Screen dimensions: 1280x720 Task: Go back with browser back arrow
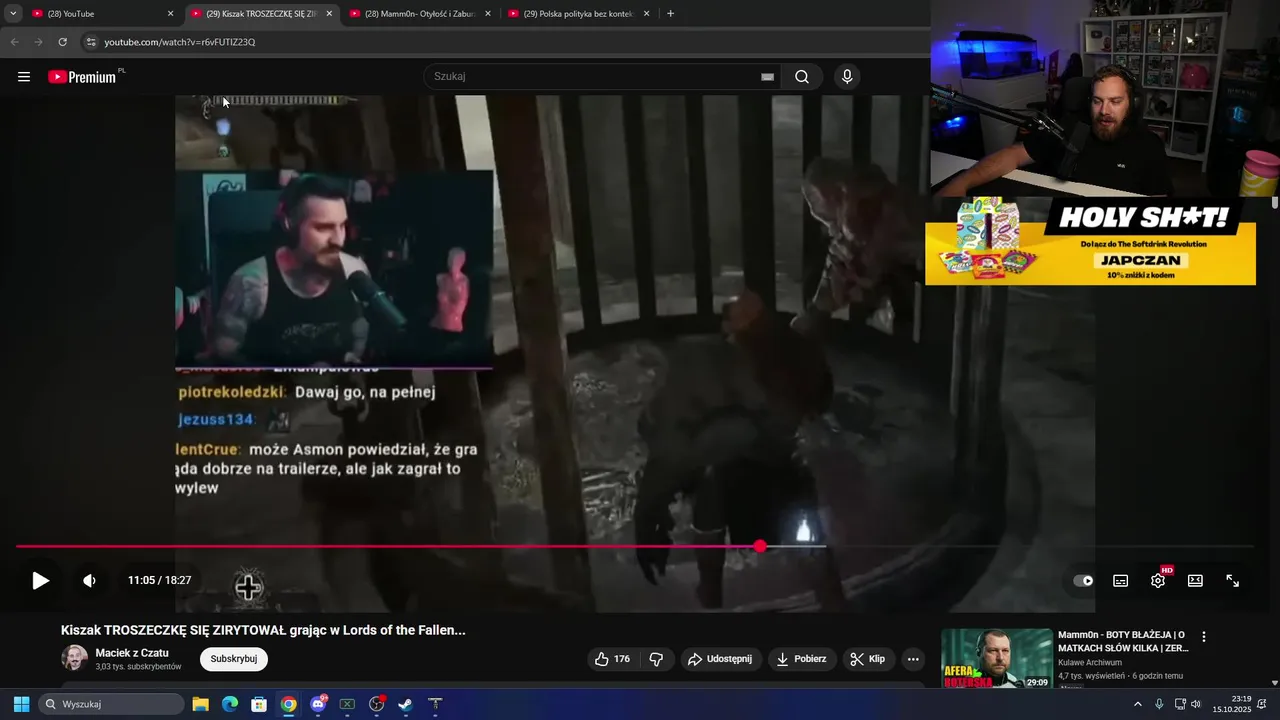pyautogui.click(x=14, y=42)
